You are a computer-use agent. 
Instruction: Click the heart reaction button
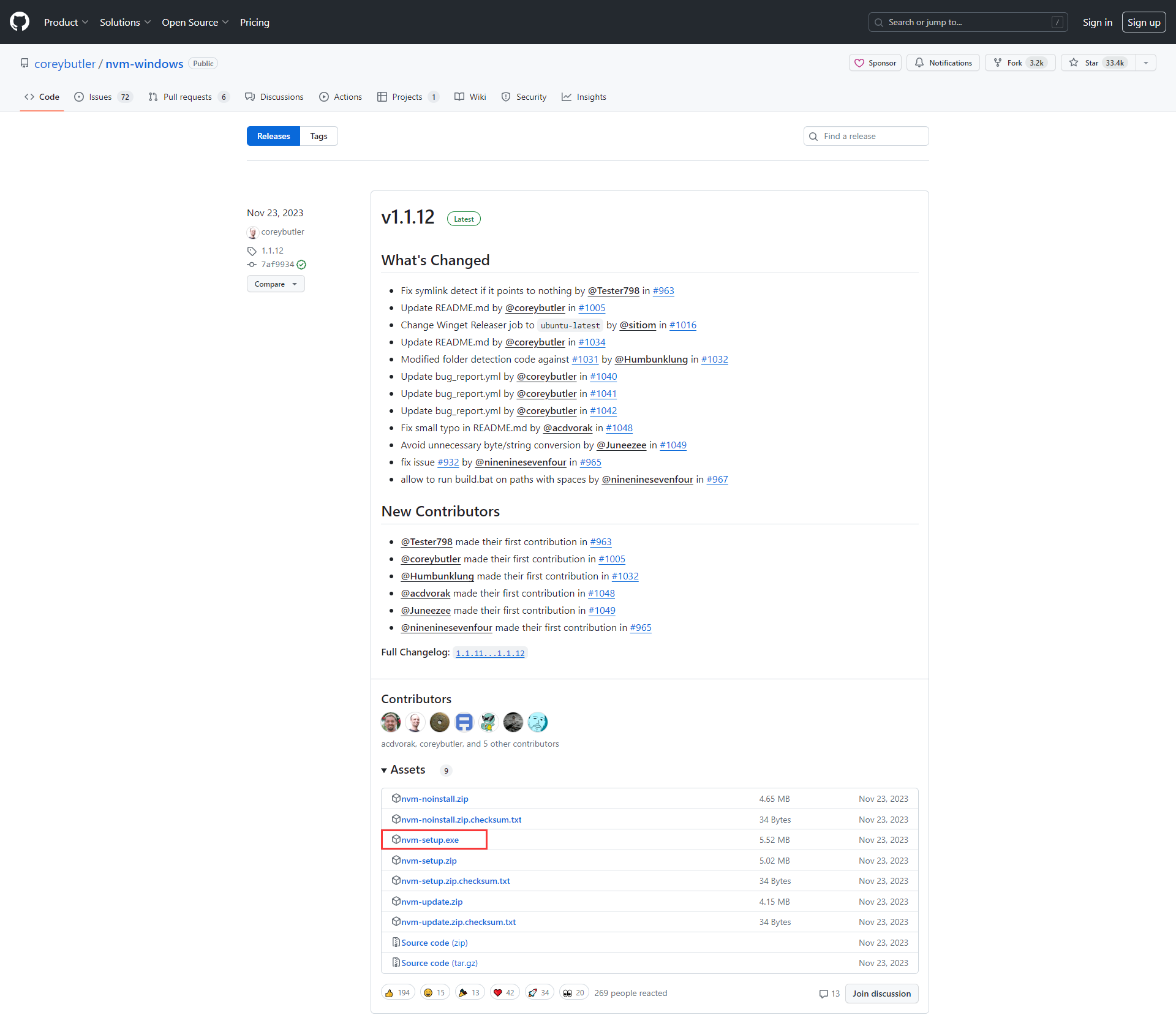504,993
